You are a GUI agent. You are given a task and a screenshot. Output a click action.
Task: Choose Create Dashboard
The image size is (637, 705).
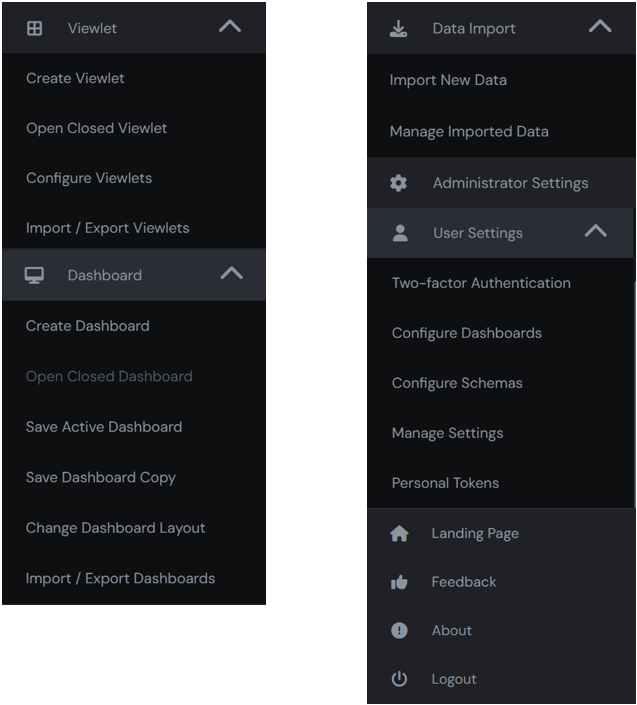point(88,326)
